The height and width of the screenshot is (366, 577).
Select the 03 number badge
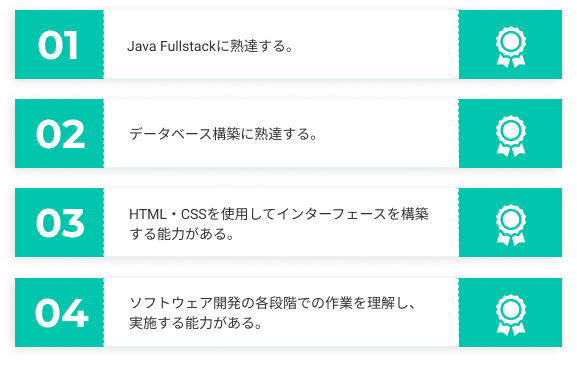59,223
